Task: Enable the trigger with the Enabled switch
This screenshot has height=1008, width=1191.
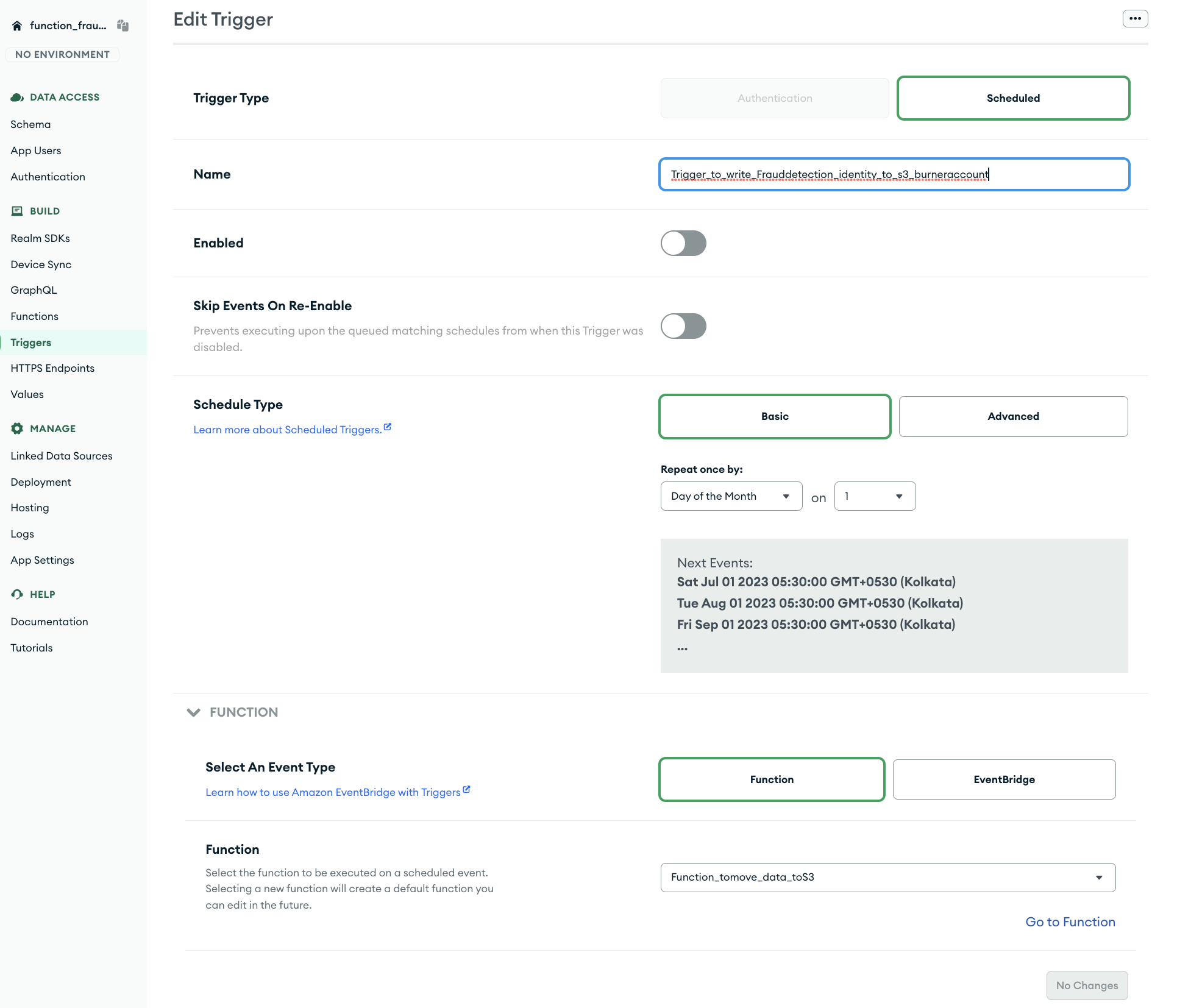Action: [683, 243]
